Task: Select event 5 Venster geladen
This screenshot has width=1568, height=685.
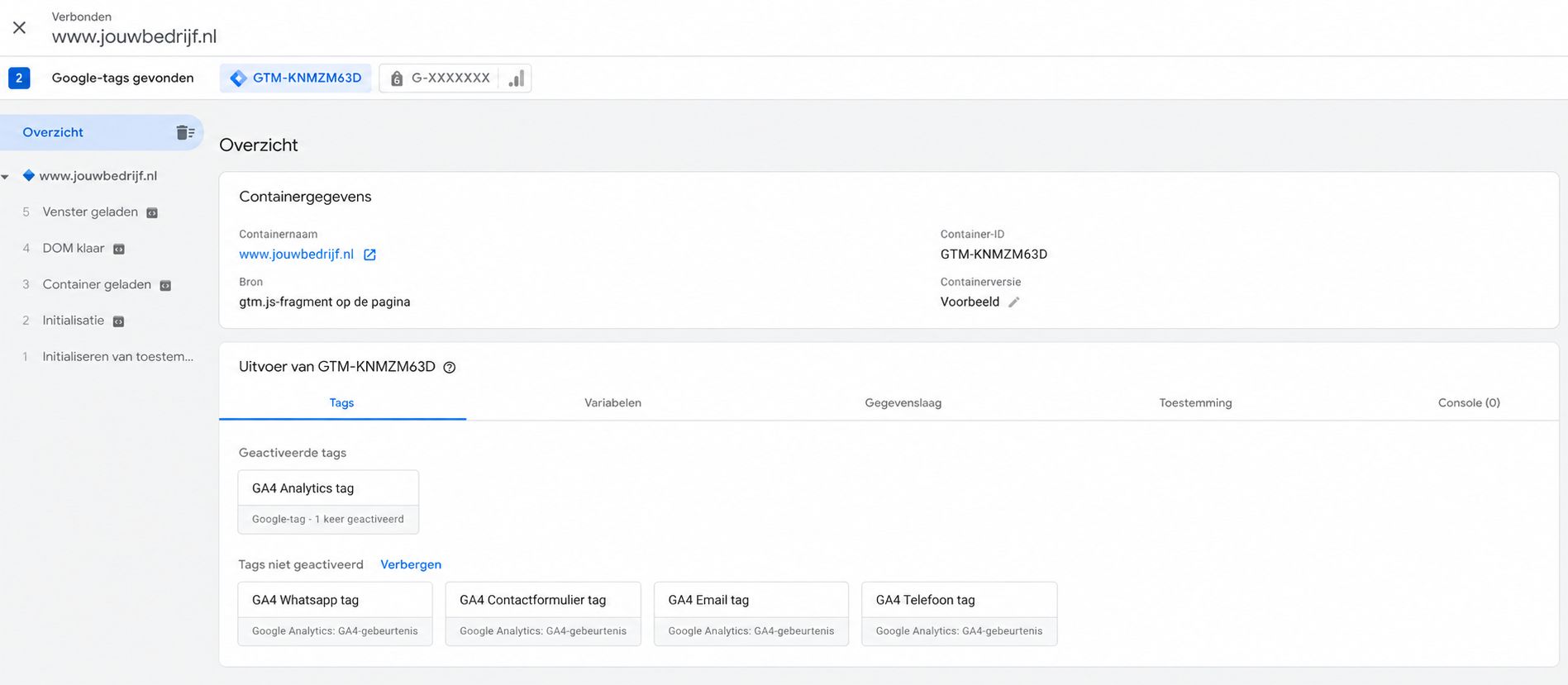Action: click(x=90, y=212)
